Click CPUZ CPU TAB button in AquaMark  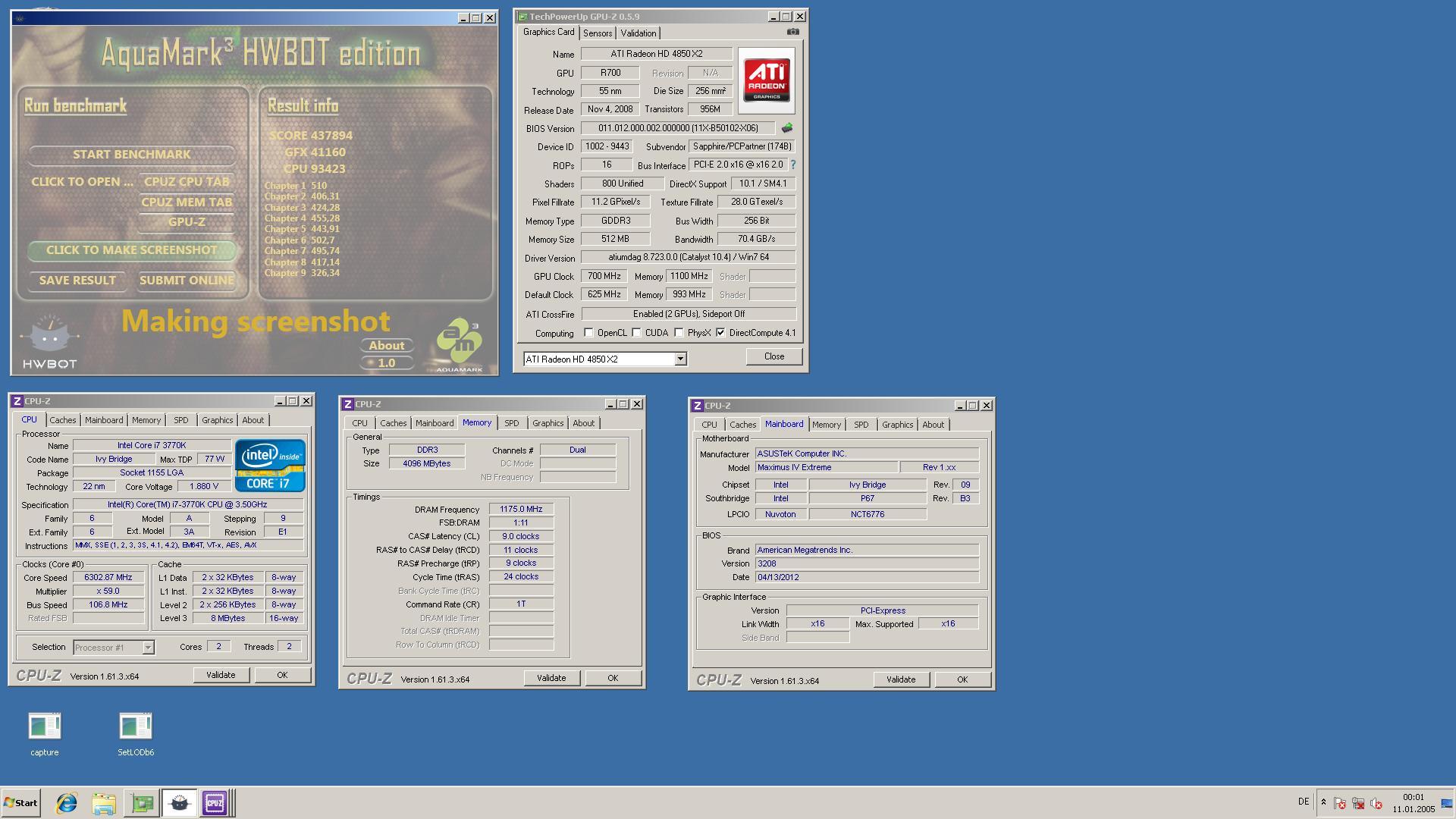pyautogui.click(x=187, y=182)
